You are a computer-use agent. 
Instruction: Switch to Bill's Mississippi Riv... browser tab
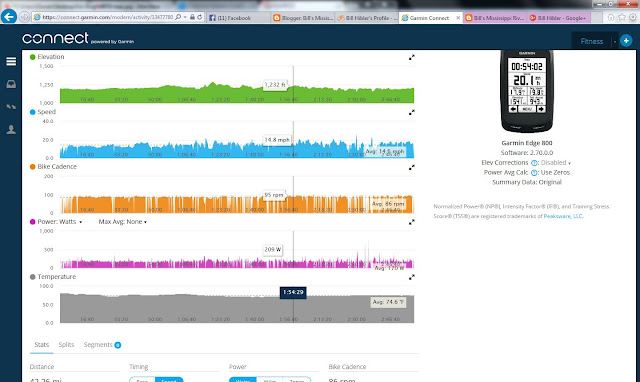(495, 18)
